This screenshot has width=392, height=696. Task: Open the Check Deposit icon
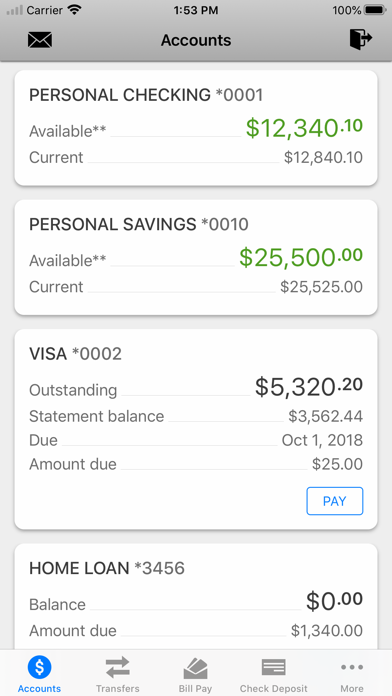(273, 668)
